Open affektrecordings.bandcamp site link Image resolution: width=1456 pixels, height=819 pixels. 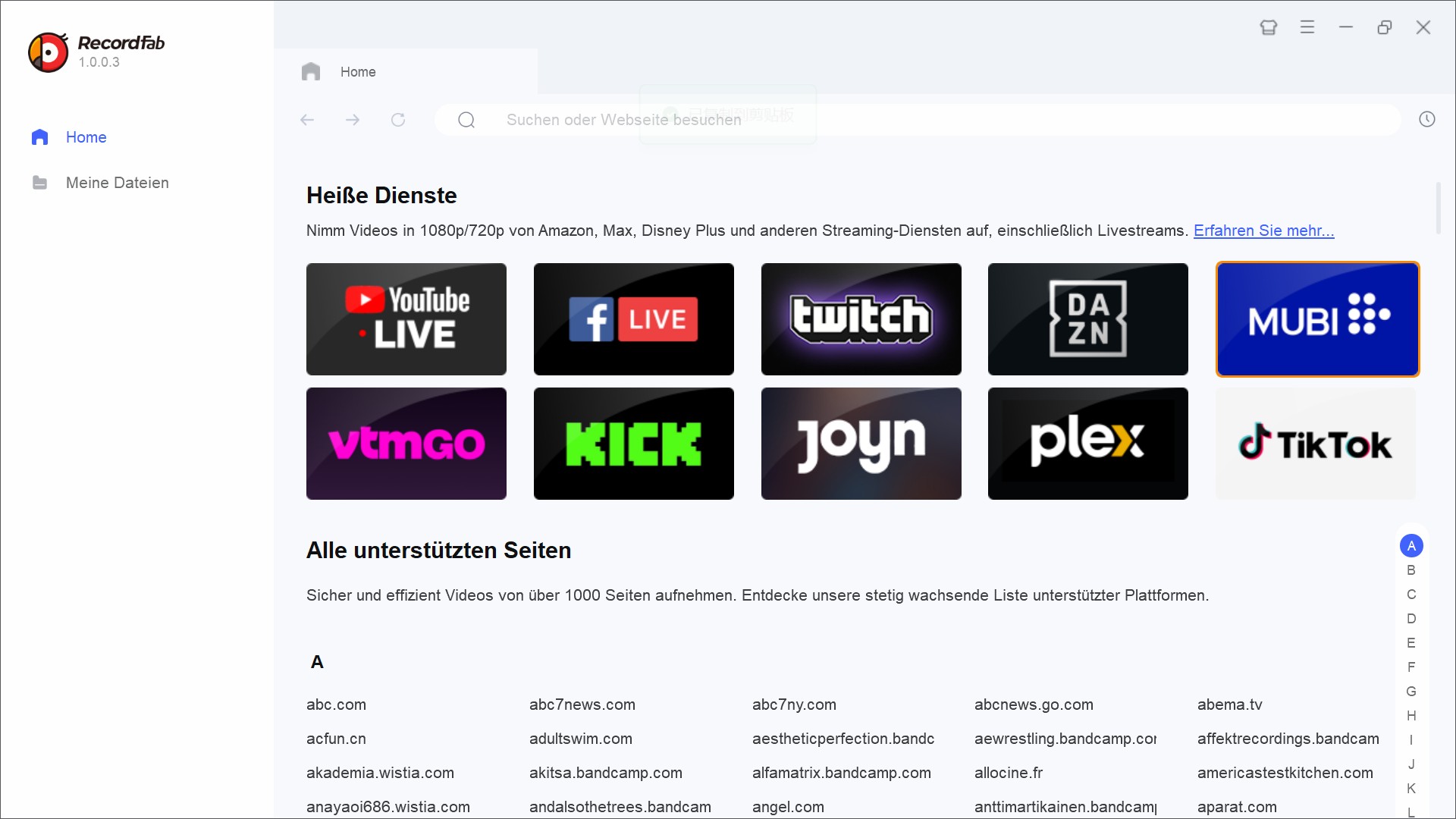coord(1288,739)
